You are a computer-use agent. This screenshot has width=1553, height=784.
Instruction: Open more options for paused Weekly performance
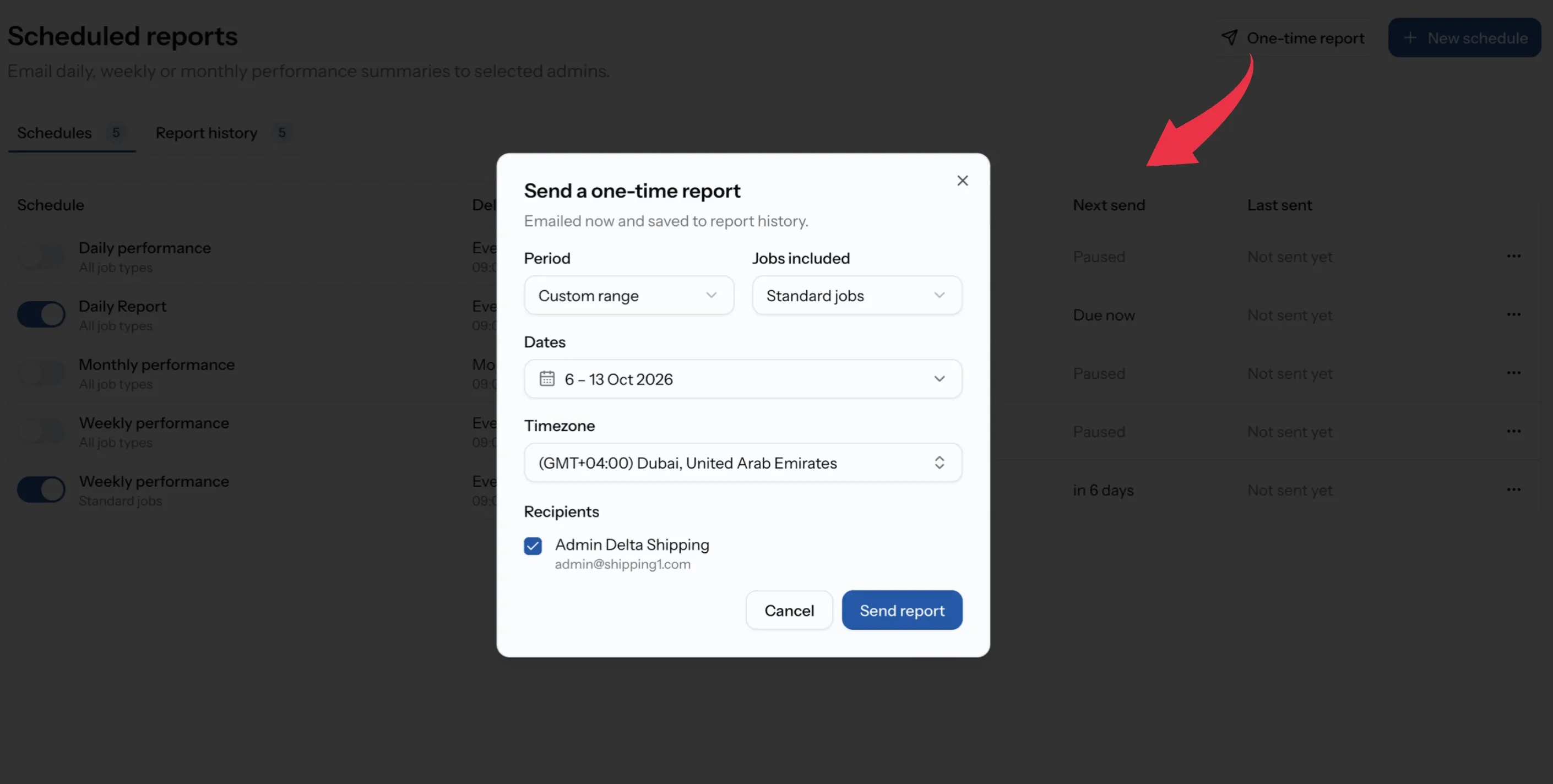point(1513,432)
